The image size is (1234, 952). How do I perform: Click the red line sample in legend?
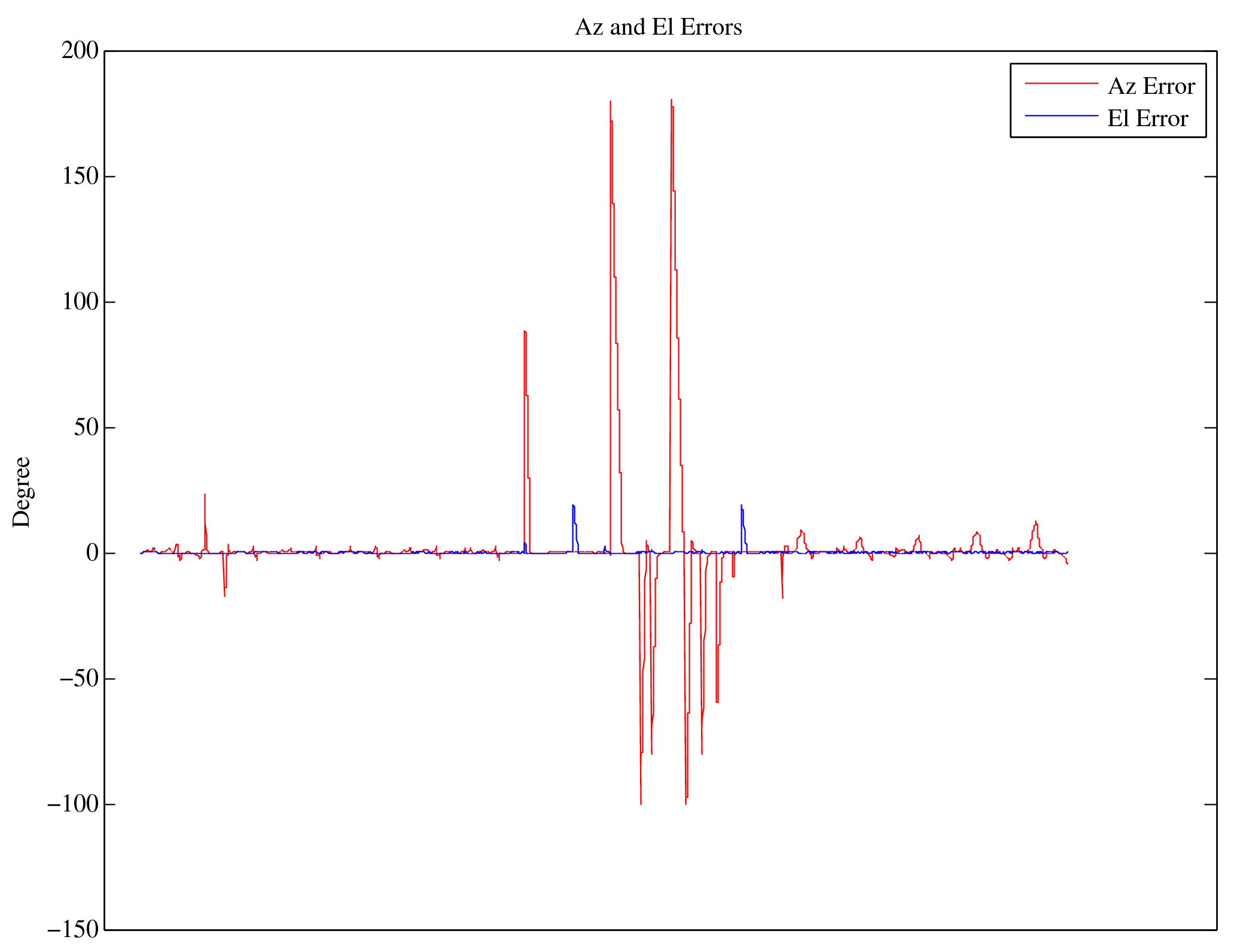pos(1061,84)
